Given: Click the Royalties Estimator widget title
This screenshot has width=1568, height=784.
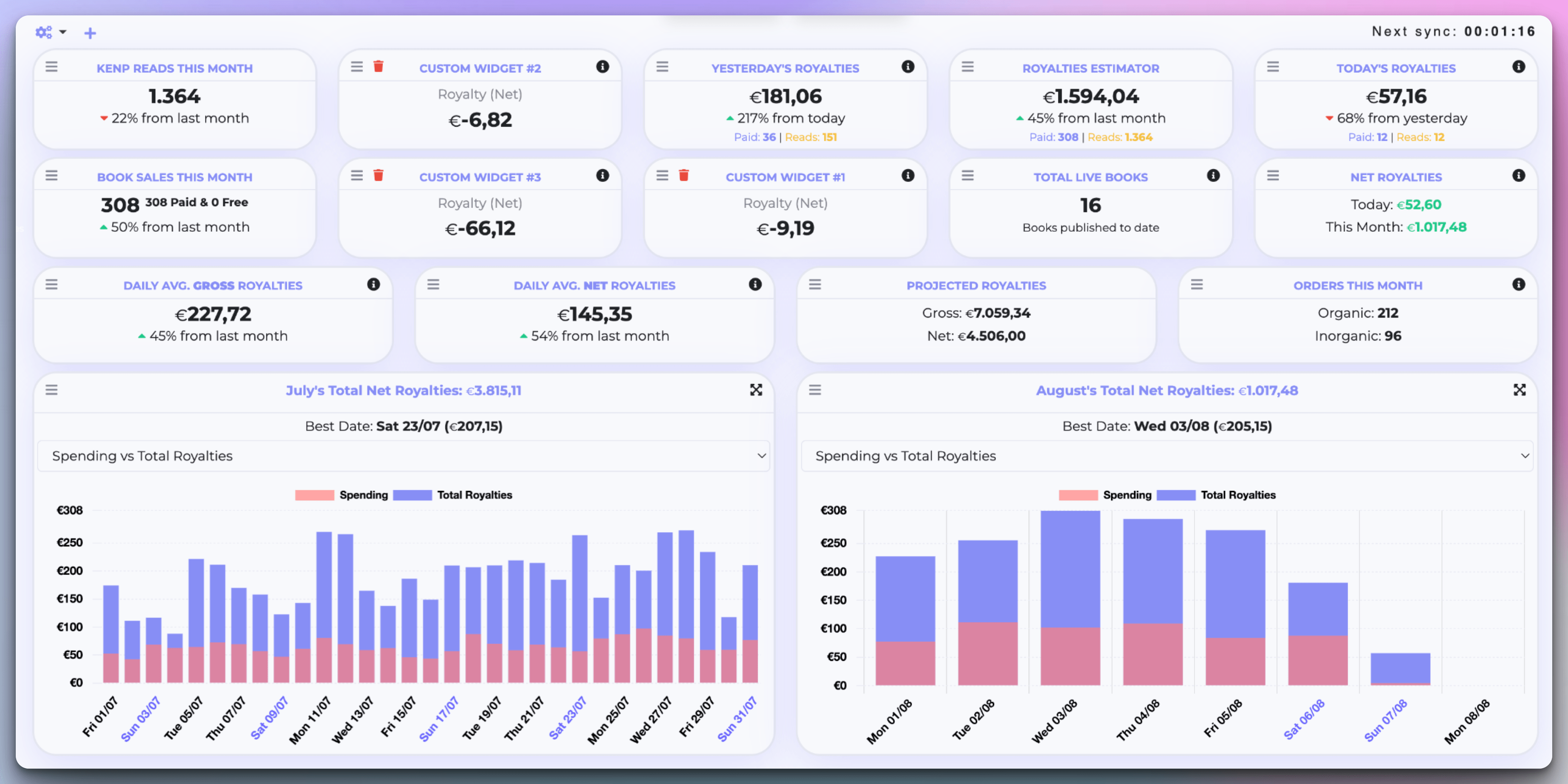Looking at the screenshot, I should [1090, 68].
